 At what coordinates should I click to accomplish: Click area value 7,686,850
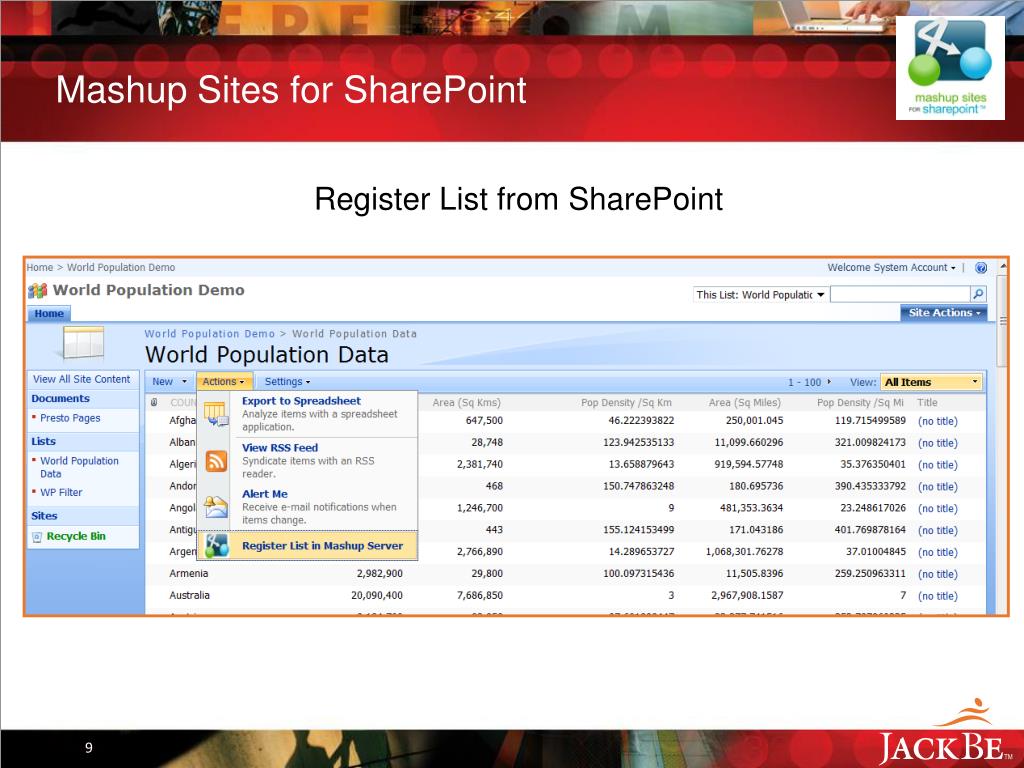[480, 595]
